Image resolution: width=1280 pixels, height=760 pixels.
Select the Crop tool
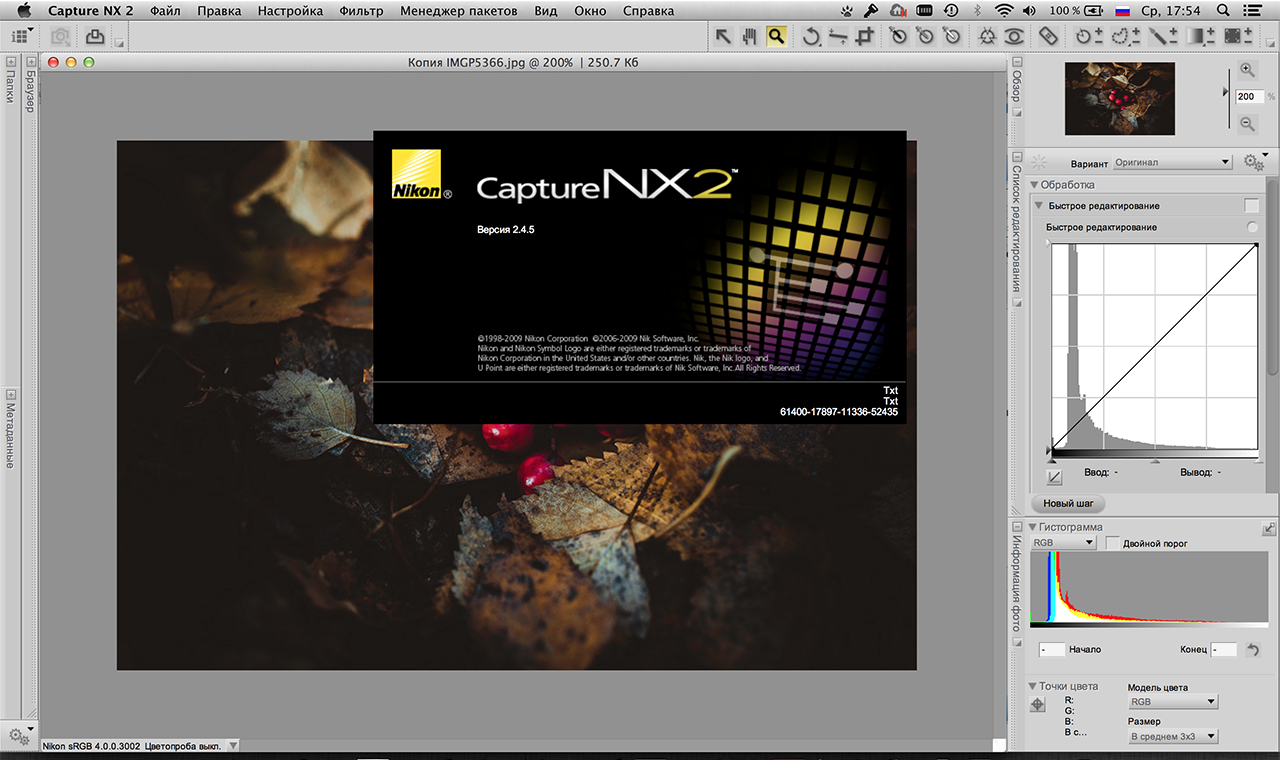[x=866, y=37]
